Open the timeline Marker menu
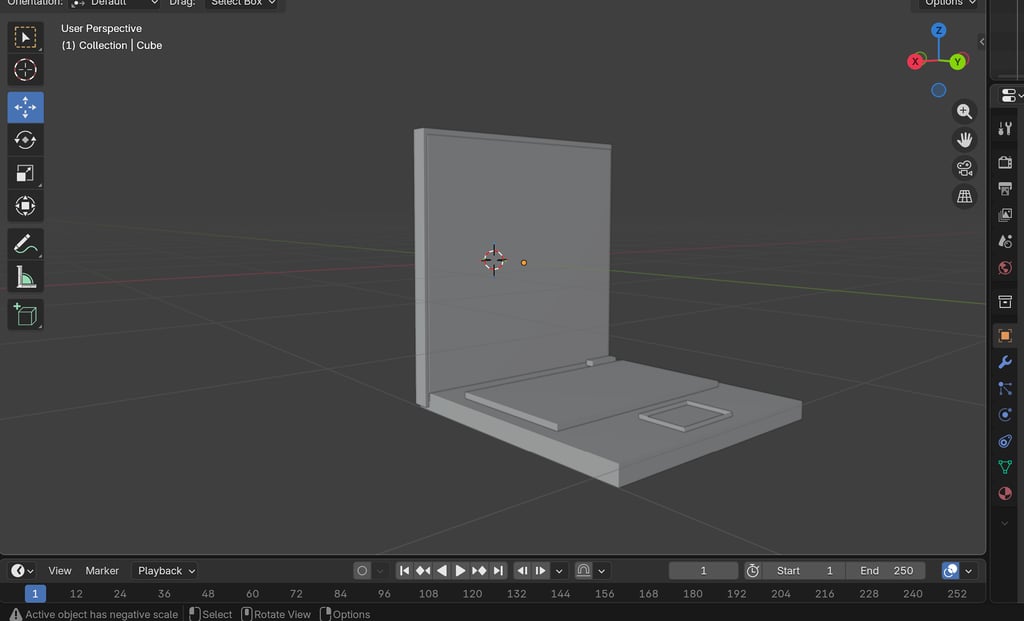The height and width of the screenshot is (621, 1024). coord(102,571)
